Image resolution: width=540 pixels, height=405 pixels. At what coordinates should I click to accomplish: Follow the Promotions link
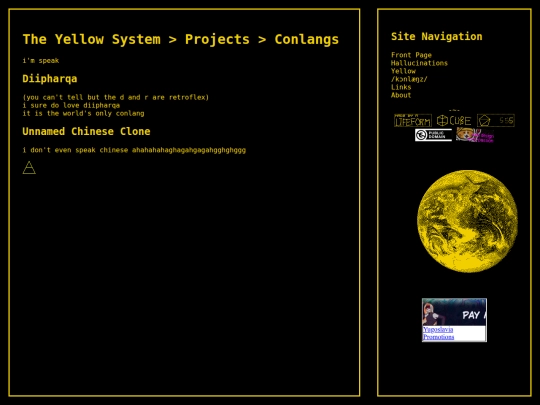[x=438, y=337]
